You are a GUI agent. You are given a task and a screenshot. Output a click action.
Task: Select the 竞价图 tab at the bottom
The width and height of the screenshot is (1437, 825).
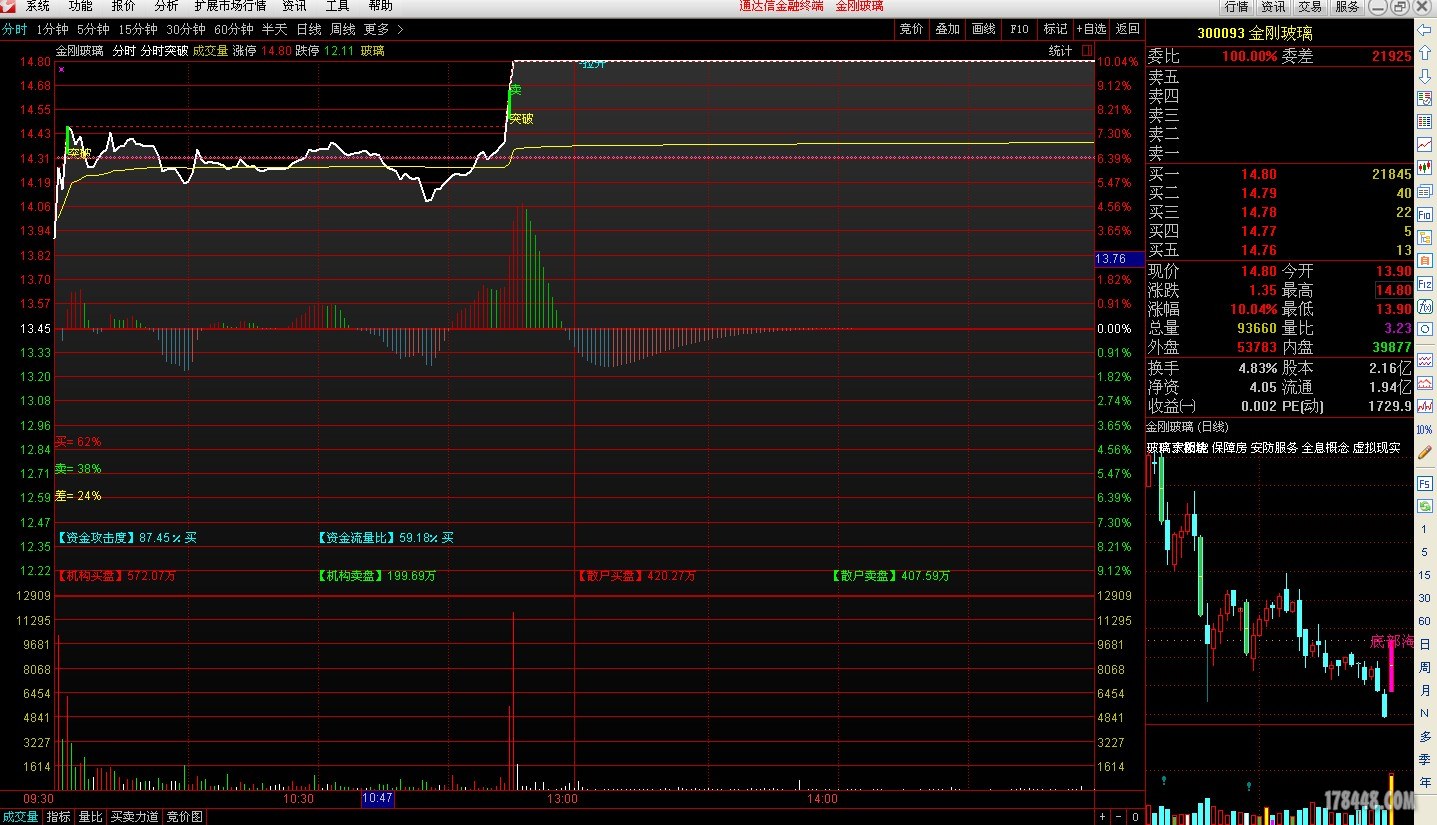click(184, 817)
